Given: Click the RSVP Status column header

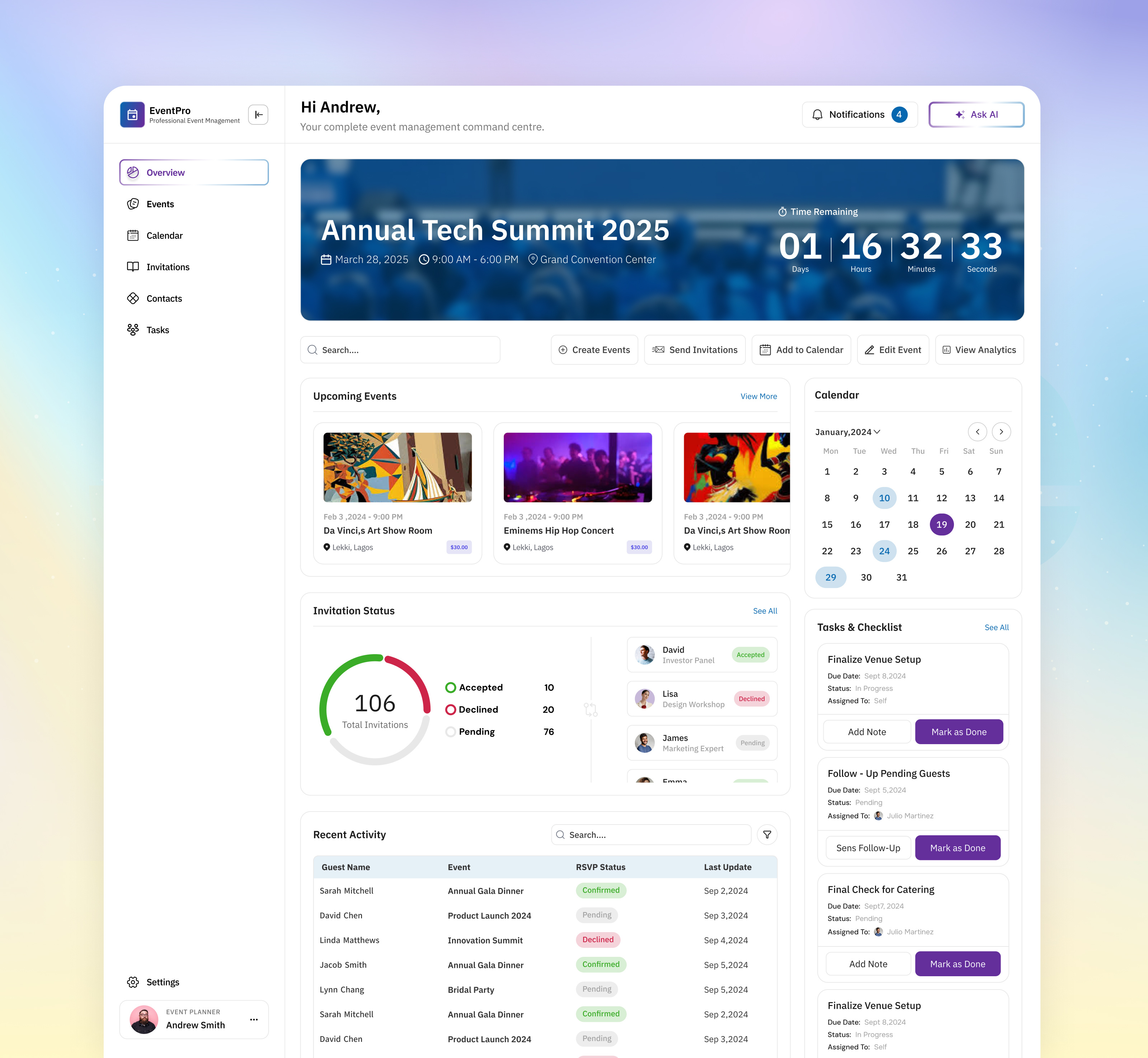Looking at the screenshot, I should 601,867.
